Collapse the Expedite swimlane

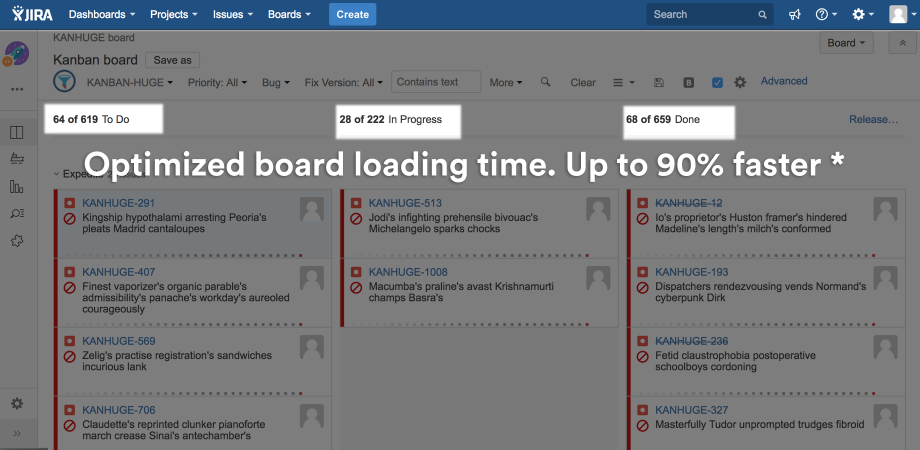56,174
